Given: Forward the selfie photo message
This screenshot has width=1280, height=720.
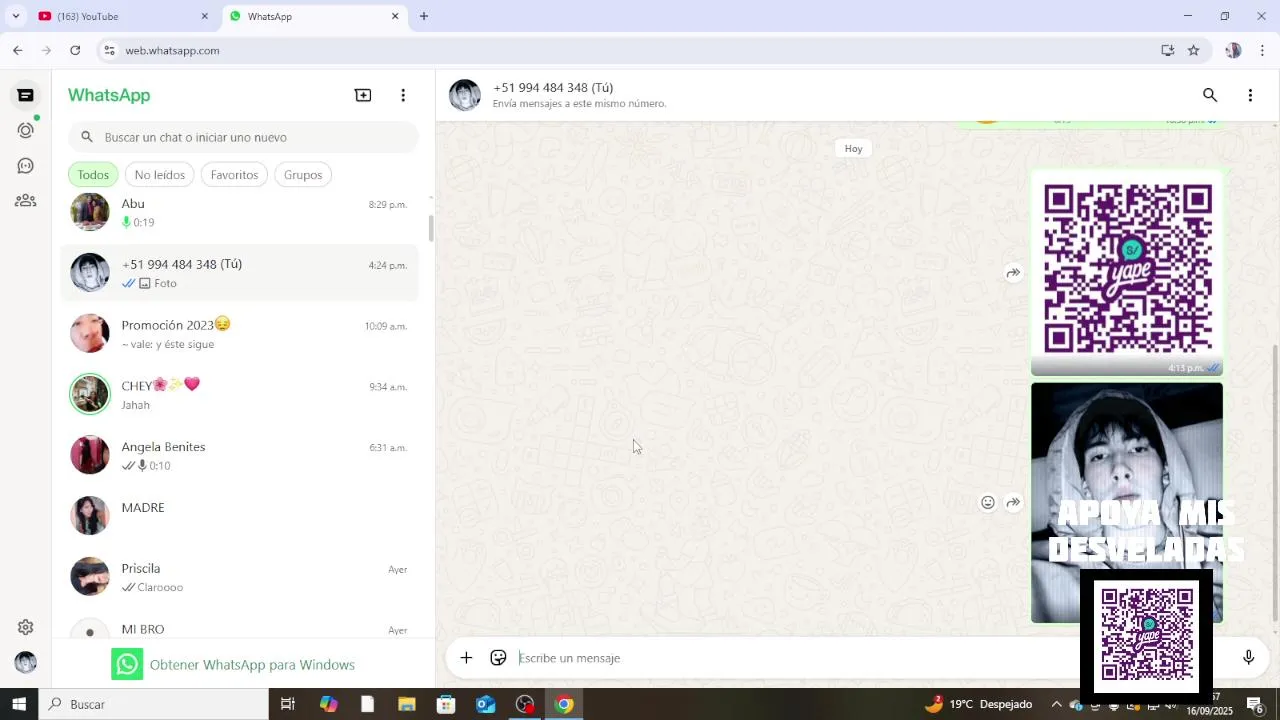Looking at the screenshot, I should pos(1013,503).
